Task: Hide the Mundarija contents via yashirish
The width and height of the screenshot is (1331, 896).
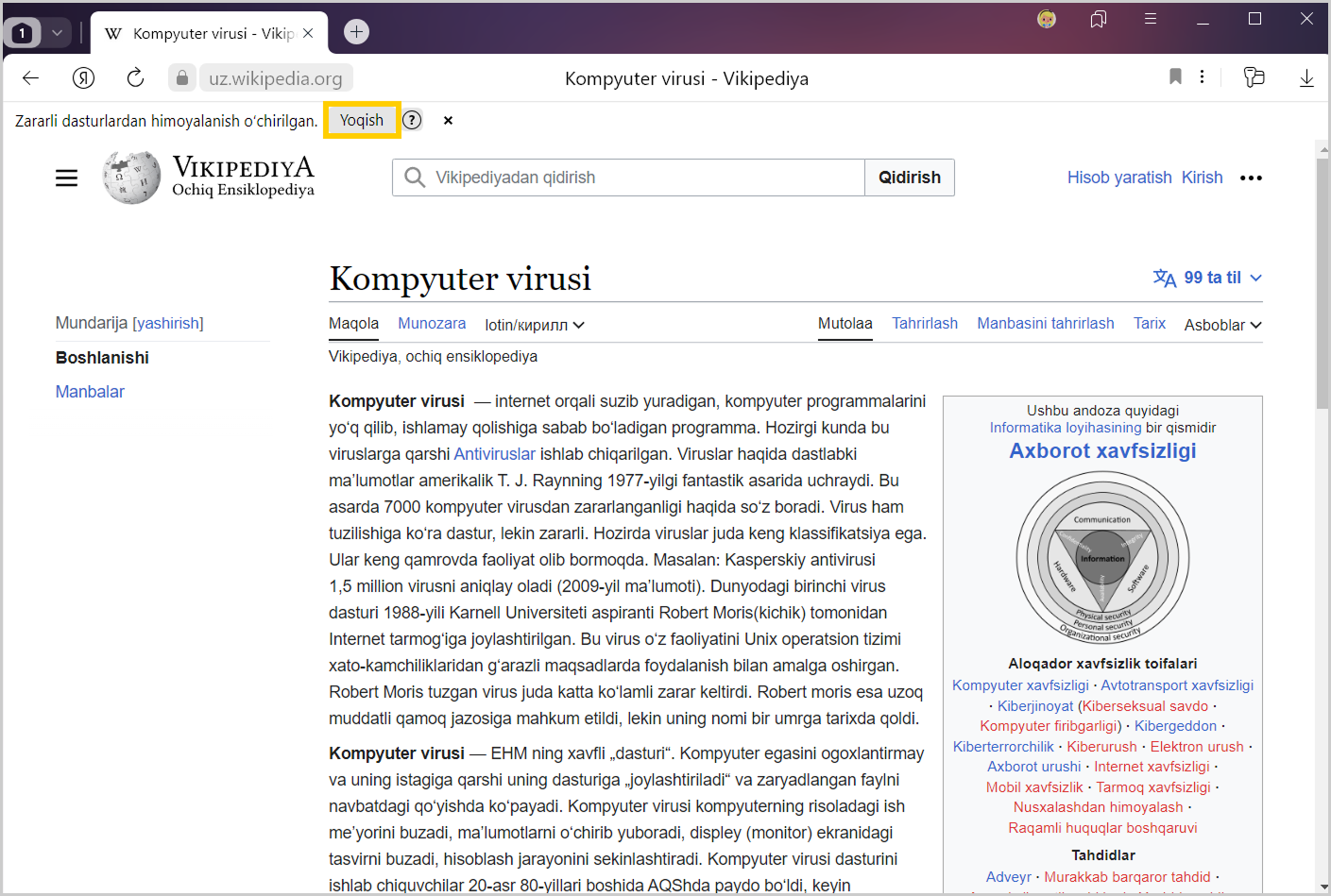Action: (168, 323)
